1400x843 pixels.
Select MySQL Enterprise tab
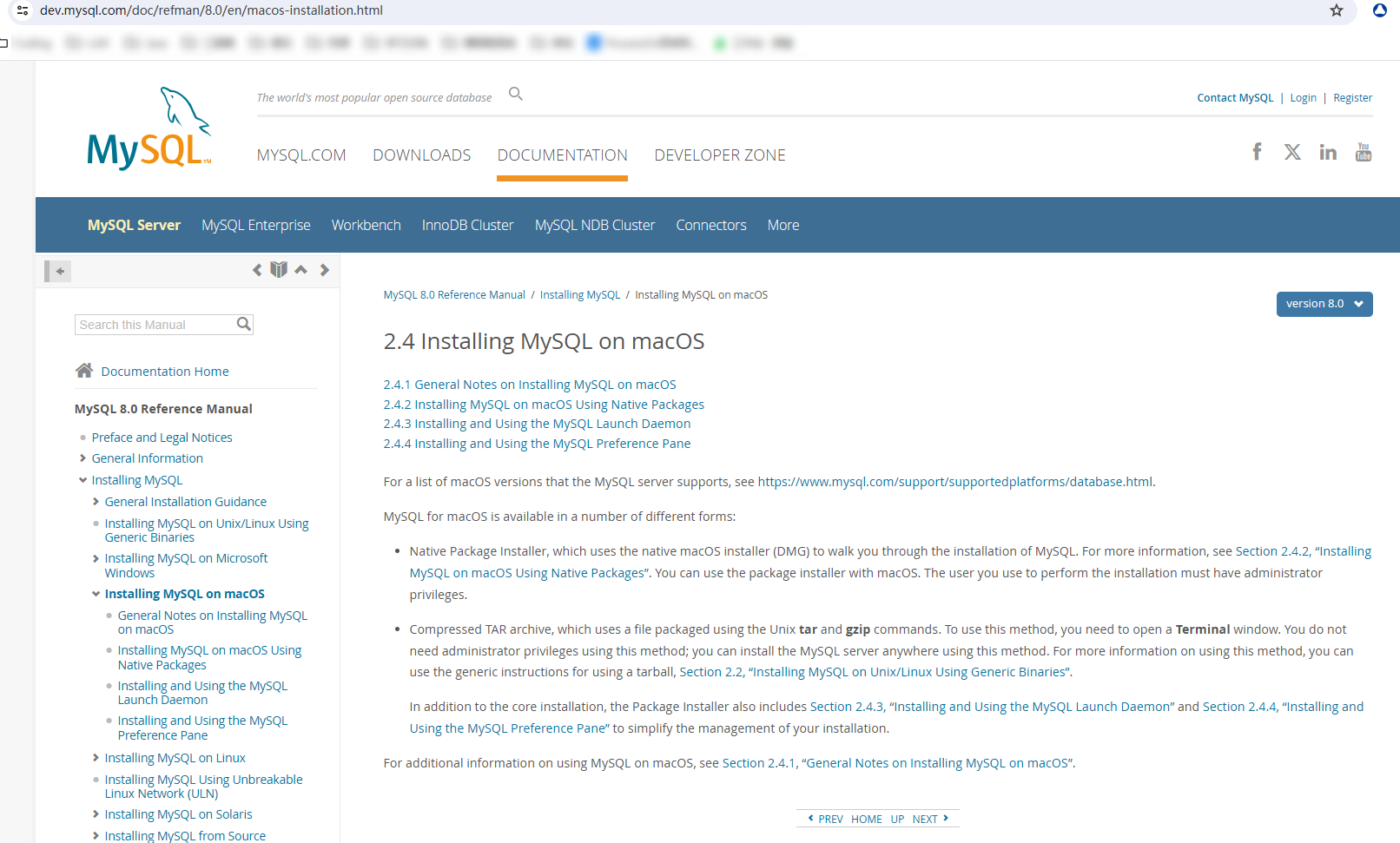256,225
